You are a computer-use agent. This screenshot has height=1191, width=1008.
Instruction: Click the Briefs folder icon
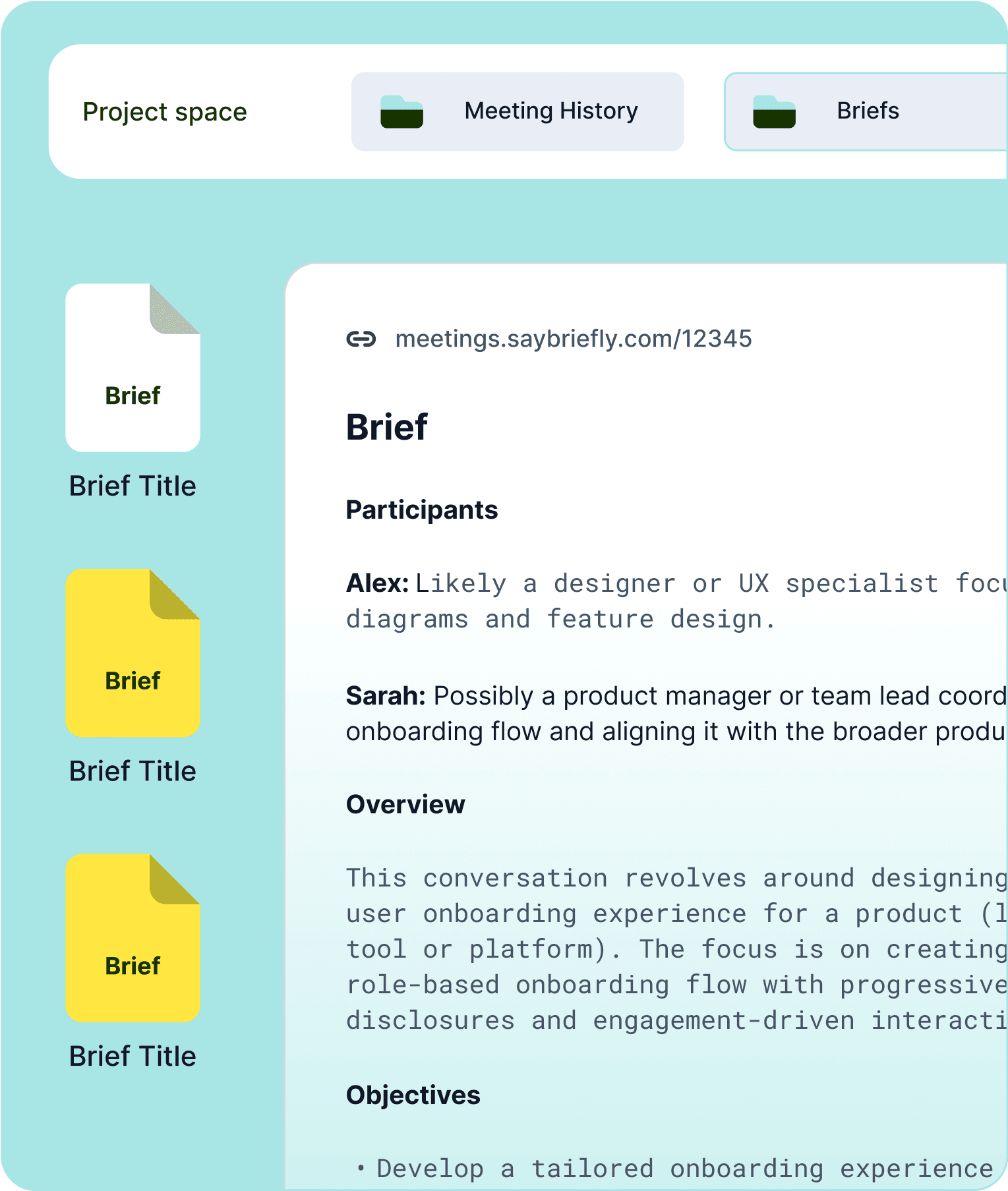(774, 111)
